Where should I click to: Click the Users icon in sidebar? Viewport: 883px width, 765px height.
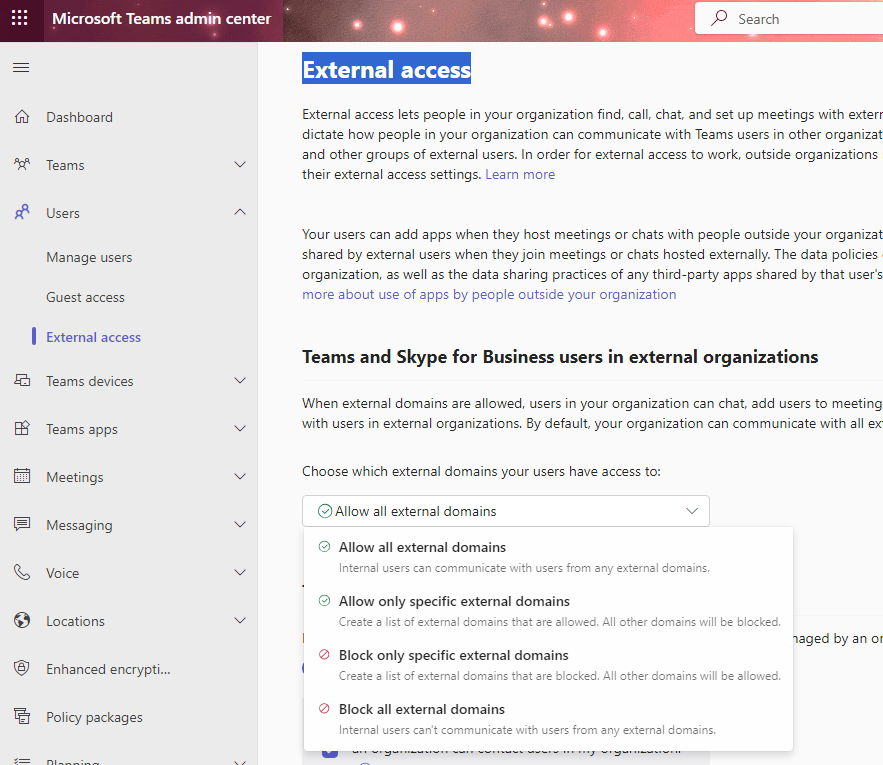click(x=22, y=212)
